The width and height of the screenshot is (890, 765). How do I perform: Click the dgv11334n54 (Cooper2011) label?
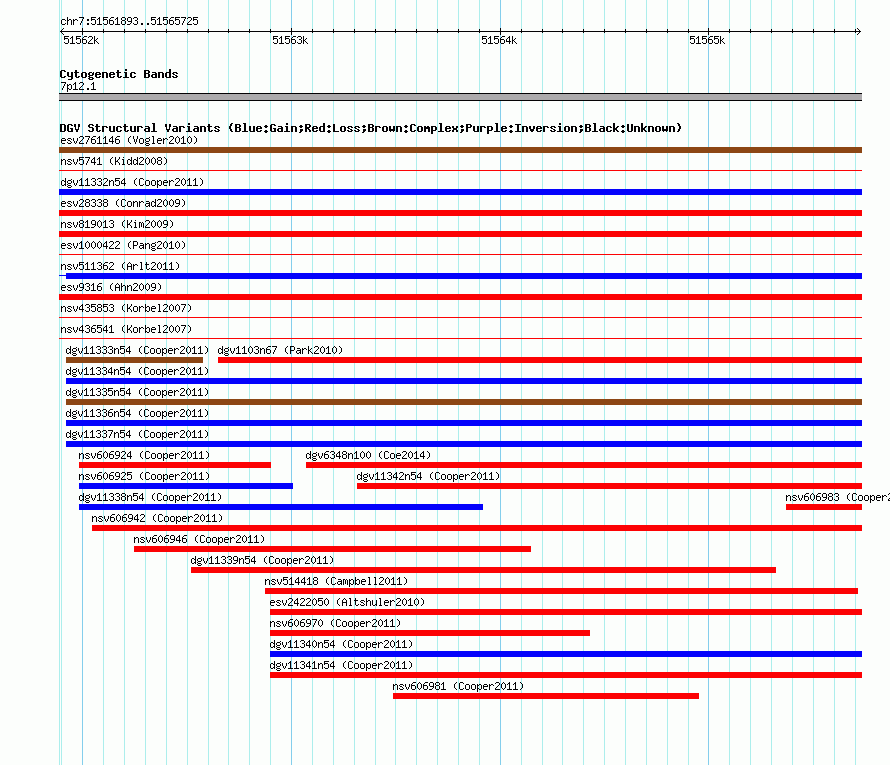click(x=137, y=371)
